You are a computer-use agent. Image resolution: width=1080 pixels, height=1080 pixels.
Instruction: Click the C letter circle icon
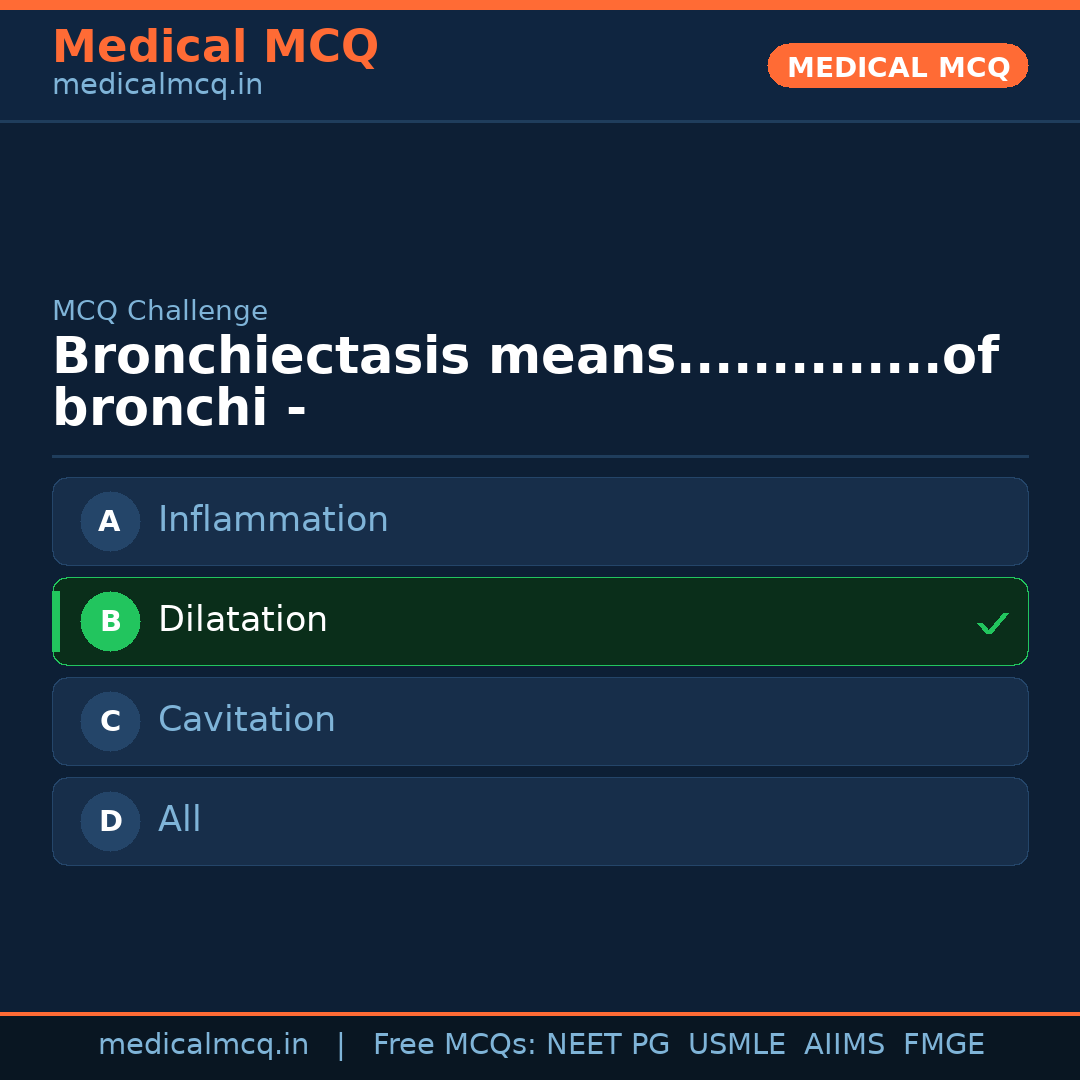pyautogui.click(x=110, y=721)
